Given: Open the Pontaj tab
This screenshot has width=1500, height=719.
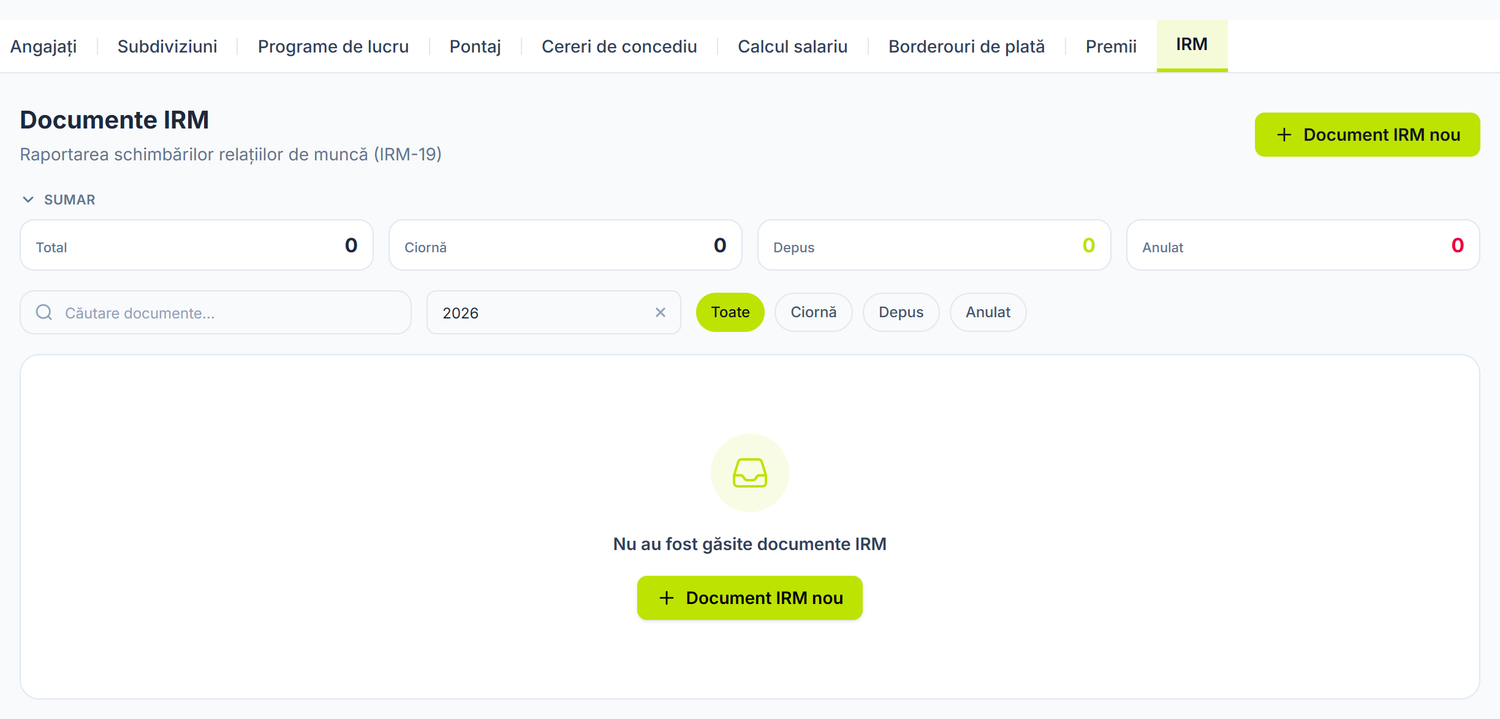Looking at the screenshot, I should [x=475, y=46].
